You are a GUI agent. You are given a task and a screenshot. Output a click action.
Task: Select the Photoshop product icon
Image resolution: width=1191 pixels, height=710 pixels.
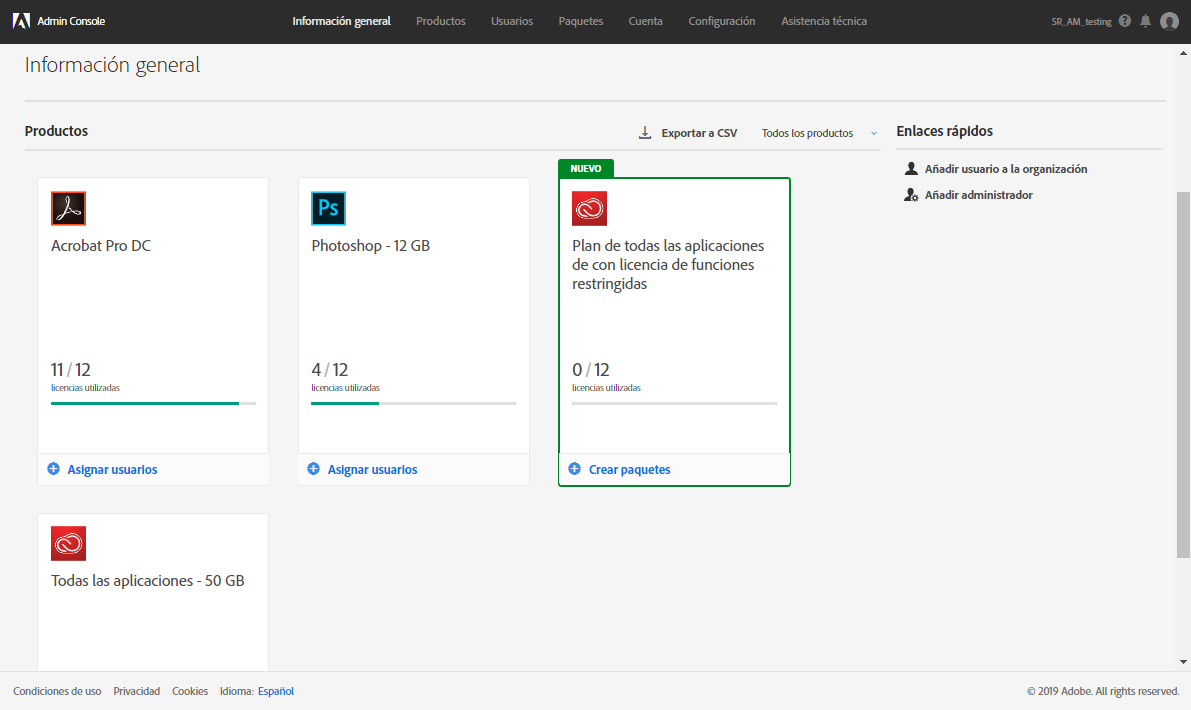click(x=328, y=208)
